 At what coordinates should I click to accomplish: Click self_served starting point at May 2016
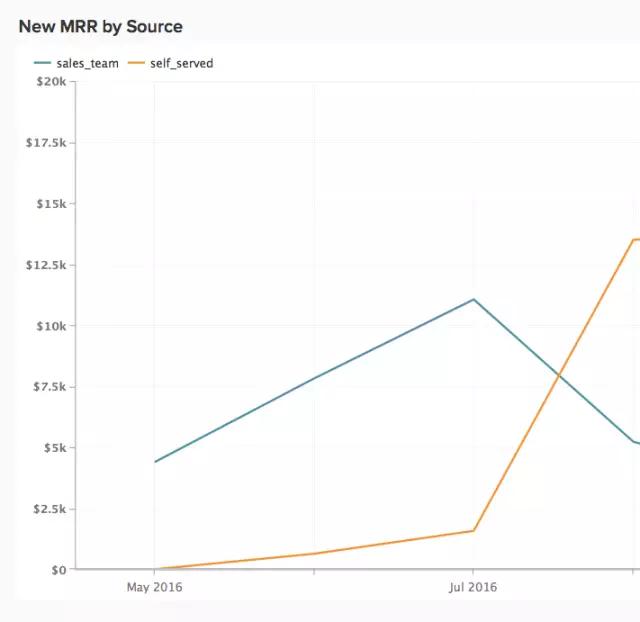155,569
